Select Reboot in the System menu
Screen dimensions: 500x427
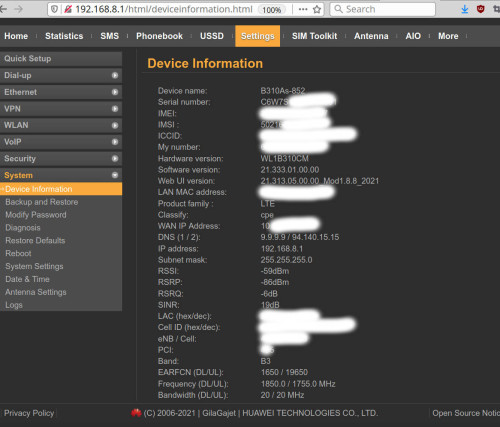coord(18,253)
